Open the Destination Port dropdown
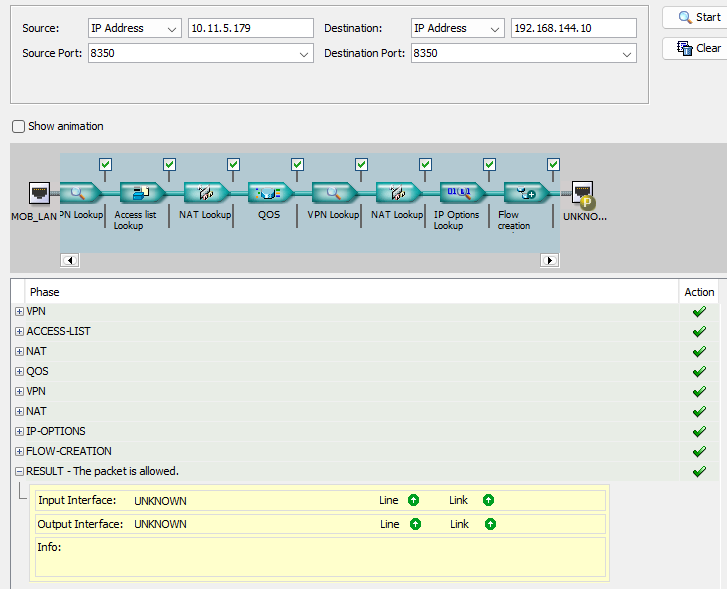This screenshot has width=727, height=589. tap(523, 53)
